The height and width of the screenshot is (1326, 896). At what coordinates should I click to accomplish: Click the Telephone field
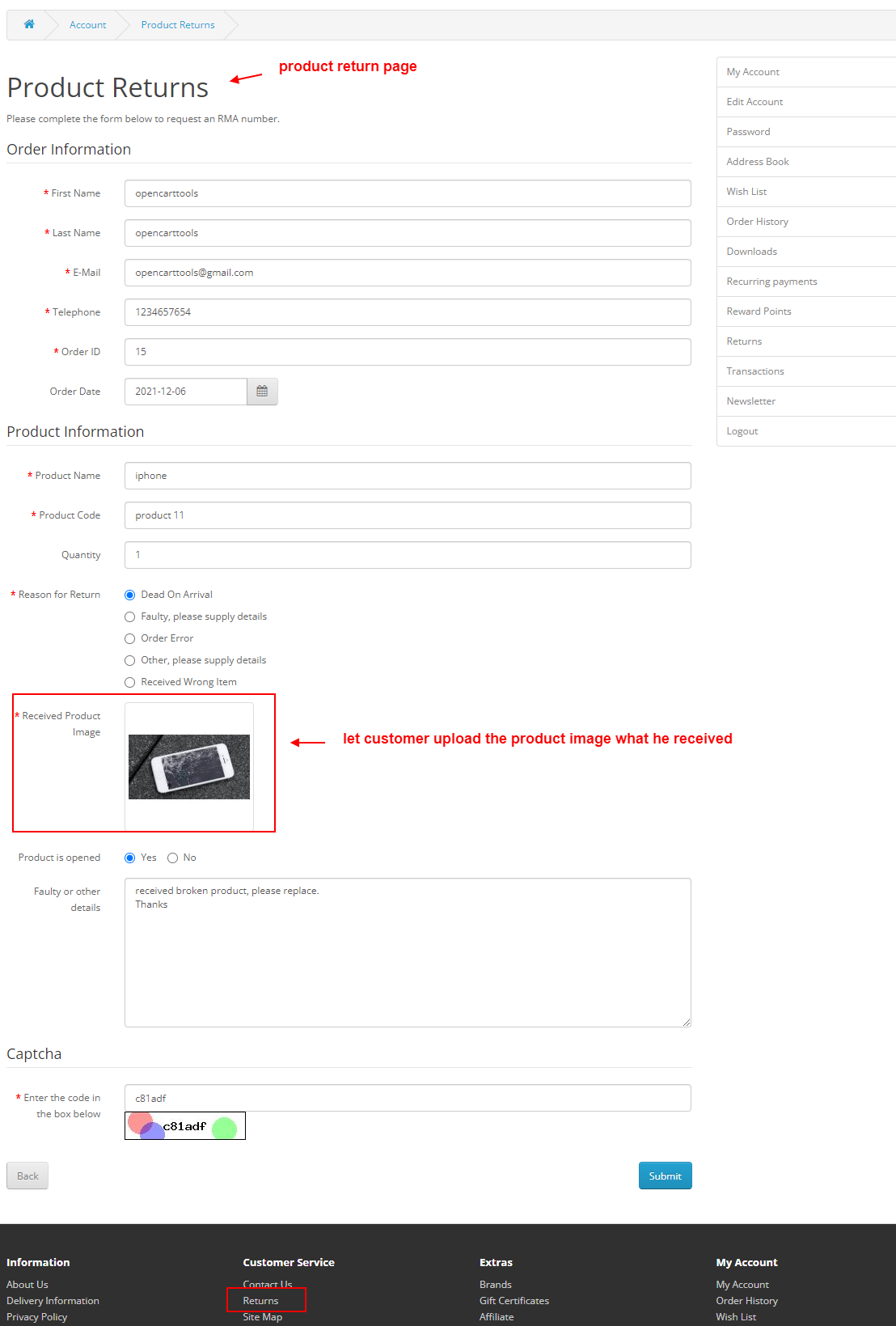(x=408, y=312)
